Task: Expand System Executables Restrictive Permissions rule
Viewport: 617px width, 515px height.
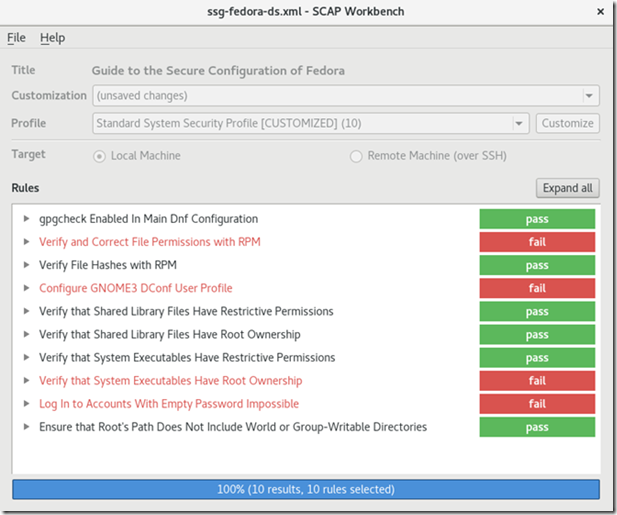Action: point(26,358)
